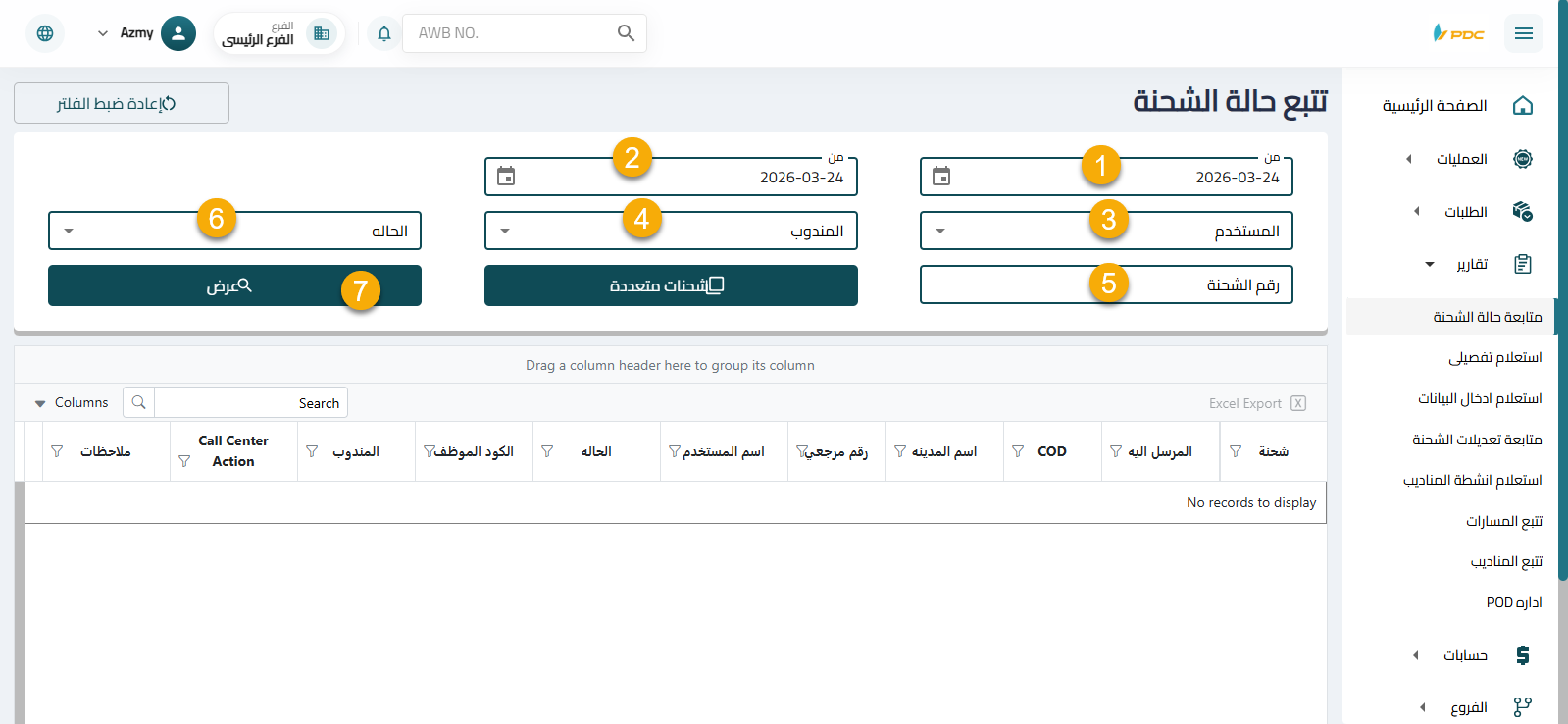Click filter icon on شحنة column
This screenshot has height=724, width=1568.
[1236, 451]
